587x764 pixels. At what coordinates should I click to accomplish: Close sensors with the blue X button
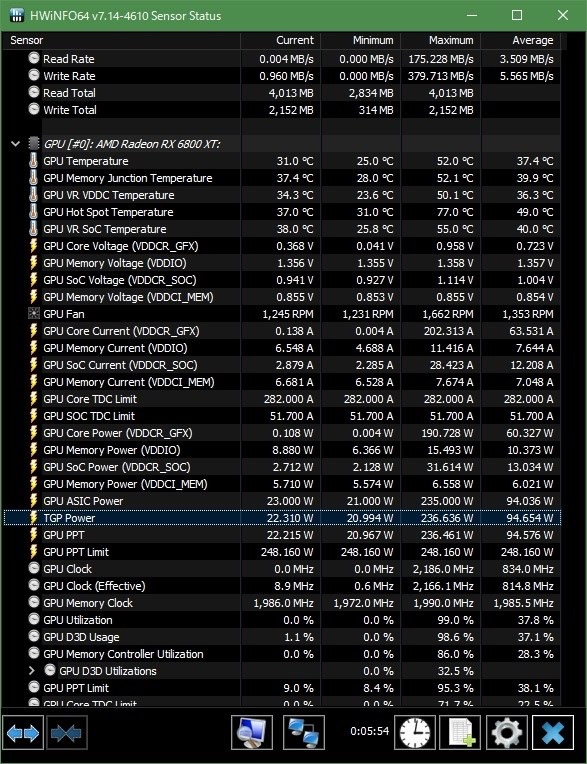tap(553, 732)
